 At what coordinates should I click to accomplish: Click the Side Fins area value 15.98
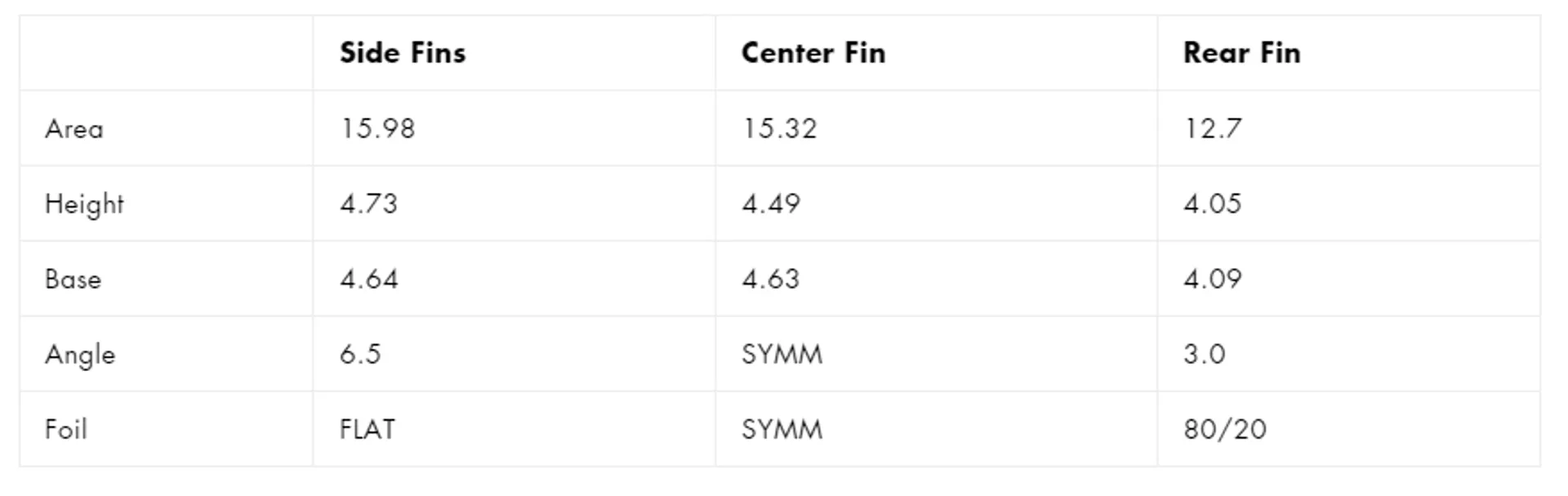pos(377,129)
